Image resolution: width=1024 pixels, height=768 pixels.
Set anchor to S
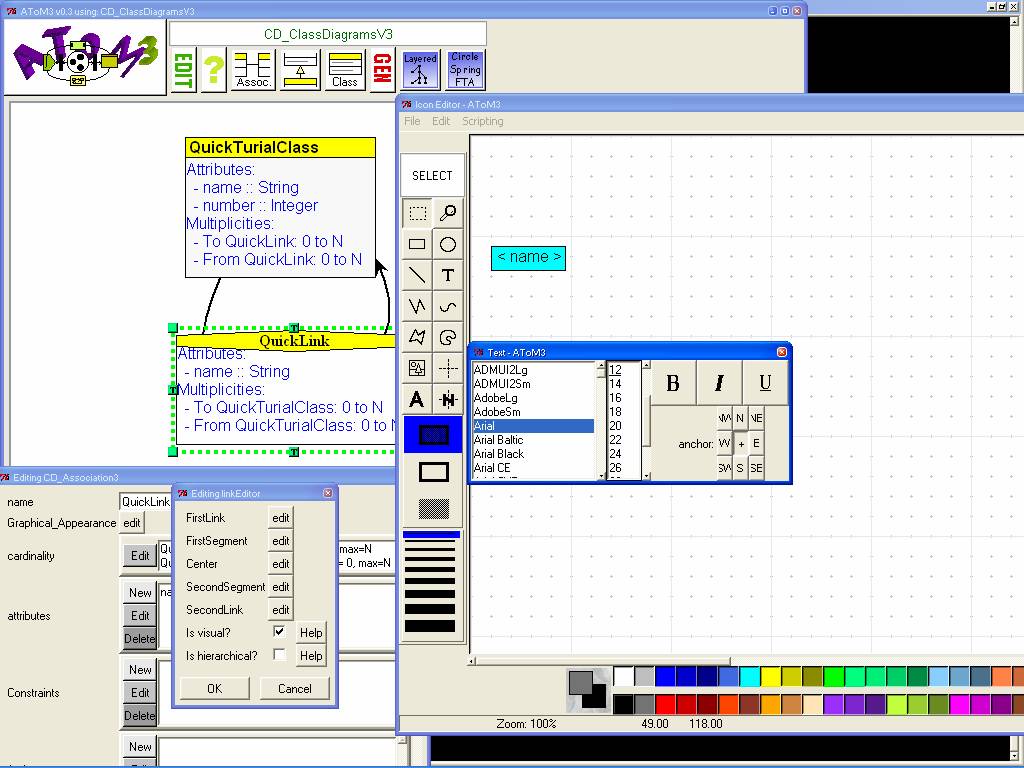click(x=740, y=468)
